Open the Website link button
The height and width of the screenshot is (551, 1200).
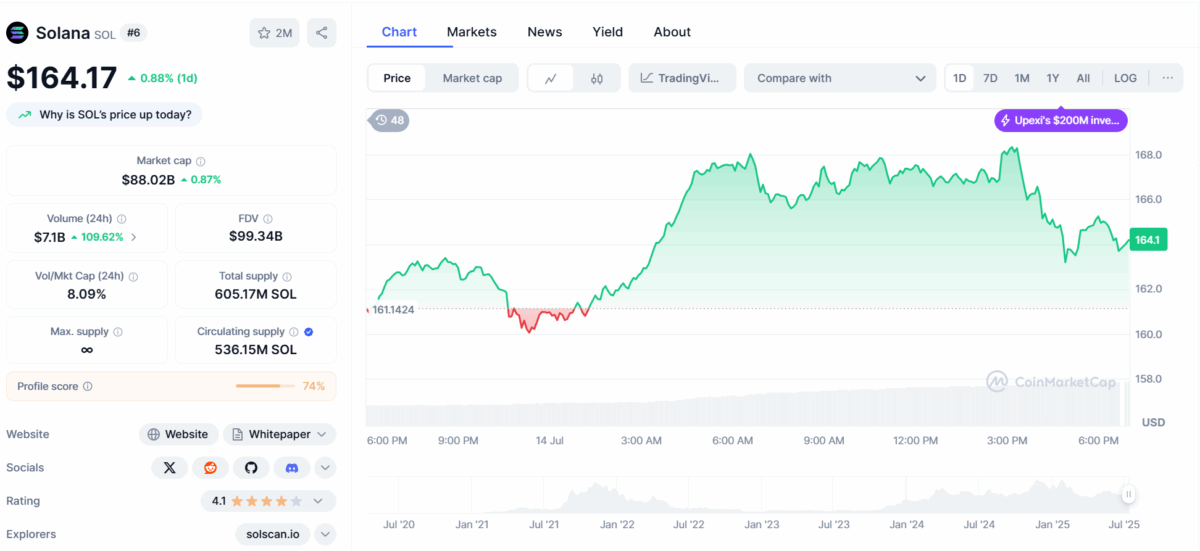coord(178,434)
